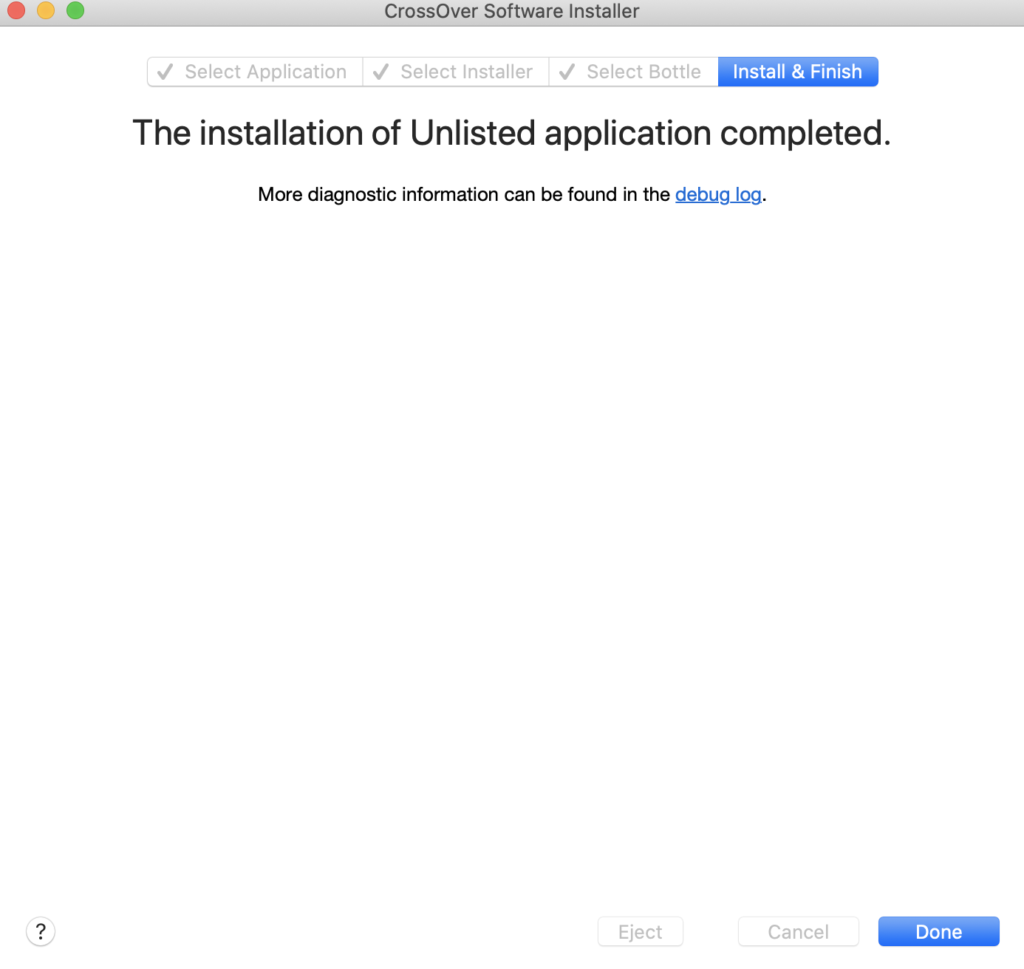Click the installation completed heading text
This screenshot has height=969, width=1024.
511,133
